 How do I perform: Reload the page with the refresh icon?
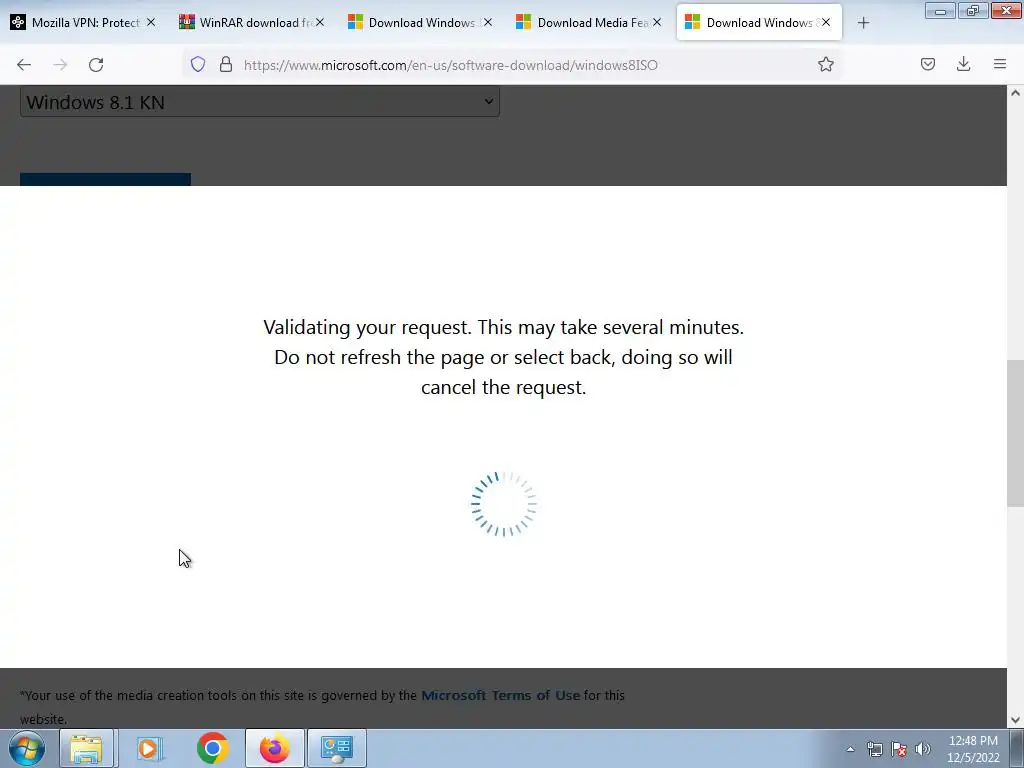coord(96,65)
